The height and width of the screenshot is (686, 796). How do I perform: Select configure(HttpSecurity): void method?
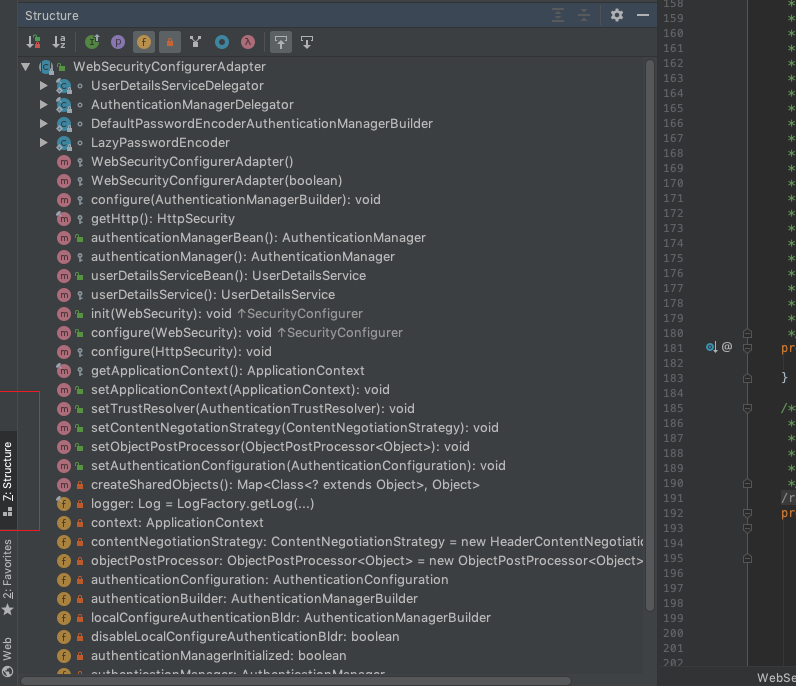point(181,352)
